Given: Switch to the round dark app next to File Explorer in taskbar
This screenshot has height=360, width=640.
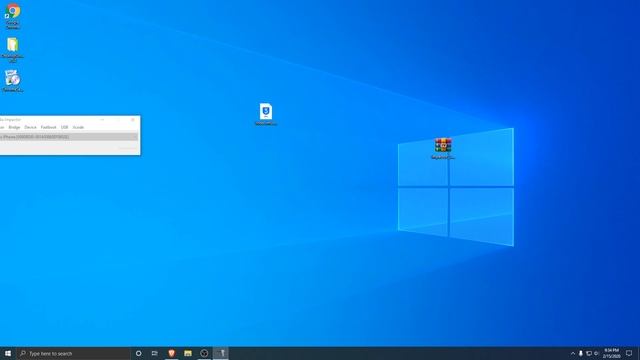Looking at the screenshot, I should 204,353.
